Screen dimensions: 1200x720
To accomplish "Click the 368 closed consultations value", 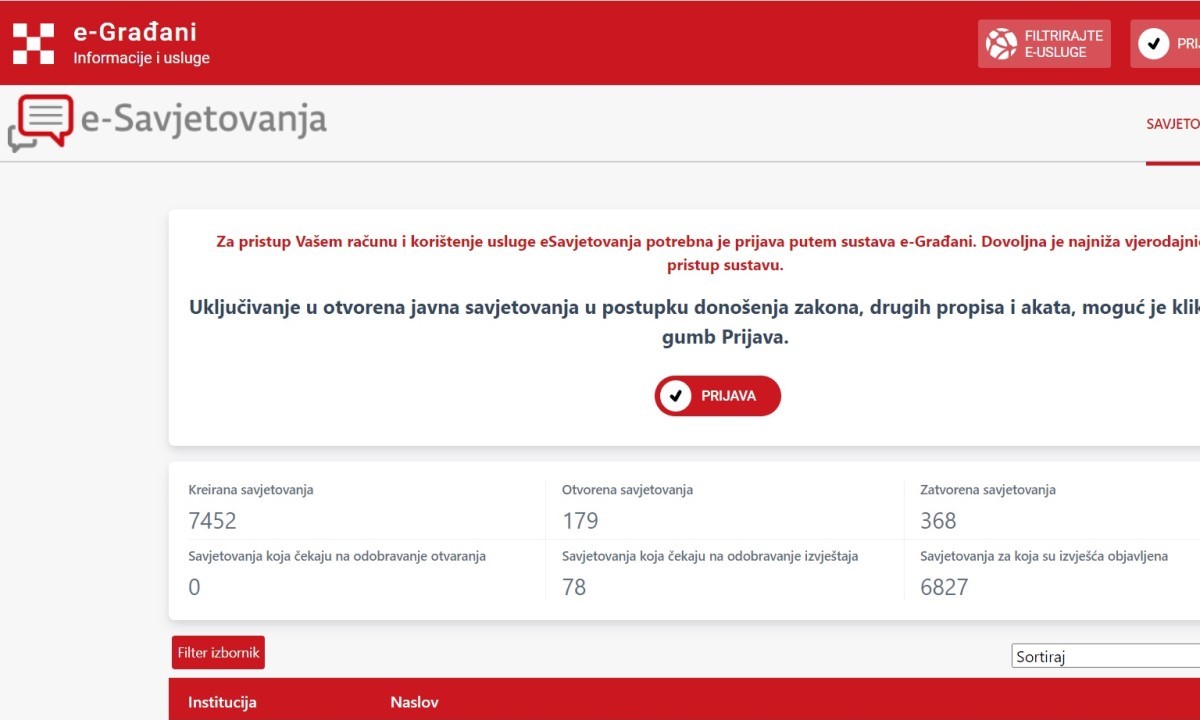I will 938,521.
